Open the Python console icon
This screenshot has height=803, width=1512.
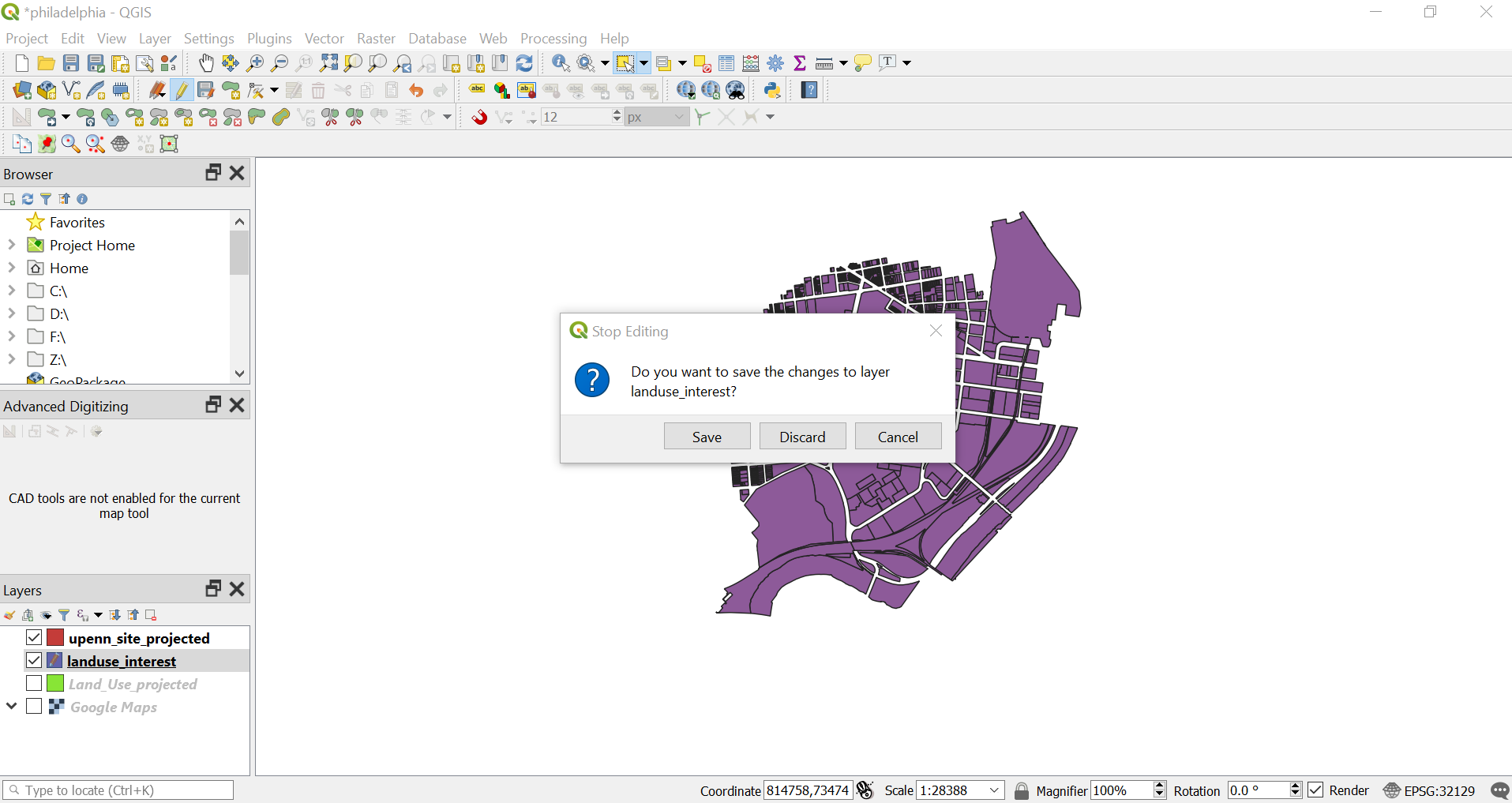tap(772, 90)
